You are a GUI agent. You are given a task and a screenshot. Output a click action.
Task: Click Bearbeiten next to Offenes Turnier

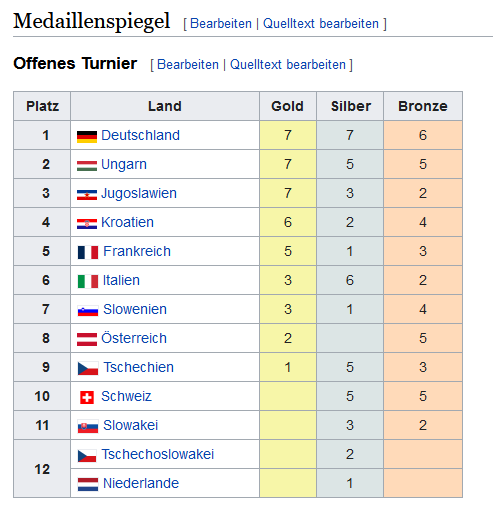(188, 65)
